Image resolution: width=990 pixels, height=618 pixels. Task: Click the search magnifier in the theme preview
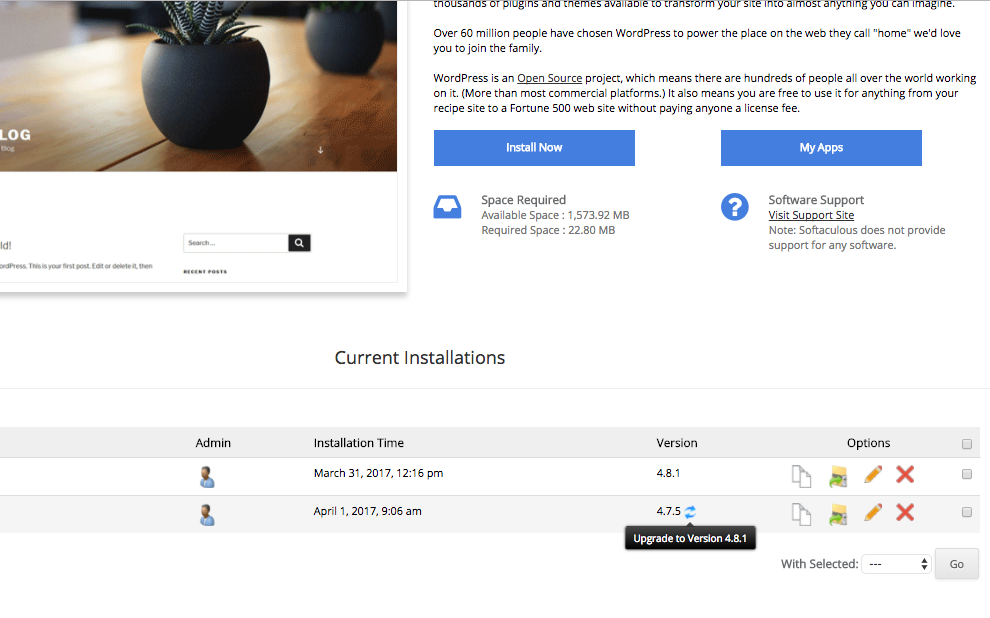click(299, 243)
